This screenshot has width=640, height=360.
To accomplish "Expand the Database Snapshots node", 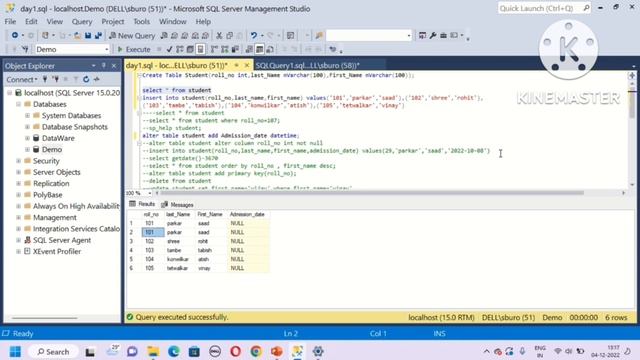I will (27, 127).
